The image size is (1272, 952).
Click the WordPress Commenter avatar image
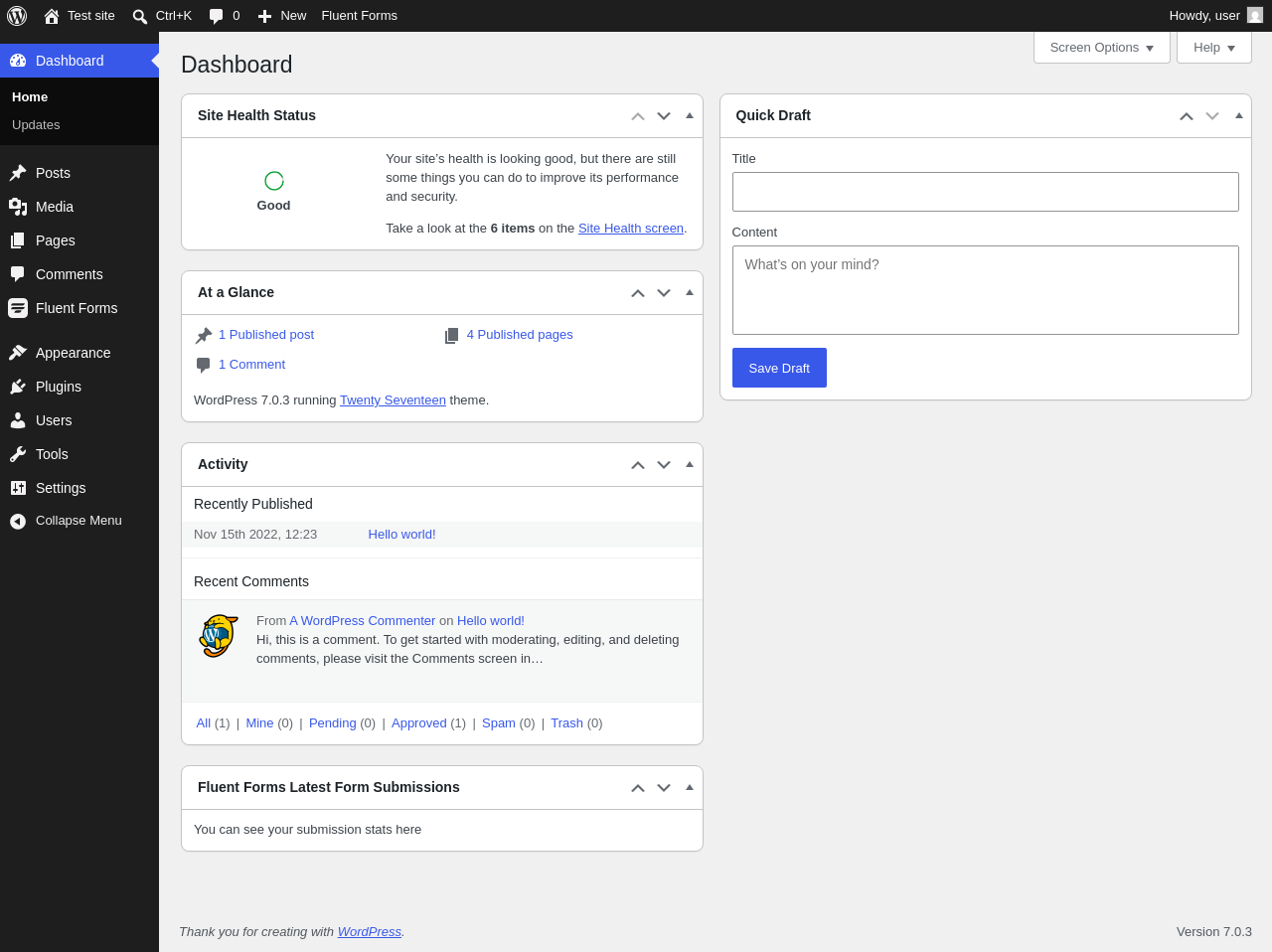pyautogui.click(x=219, y=636)
